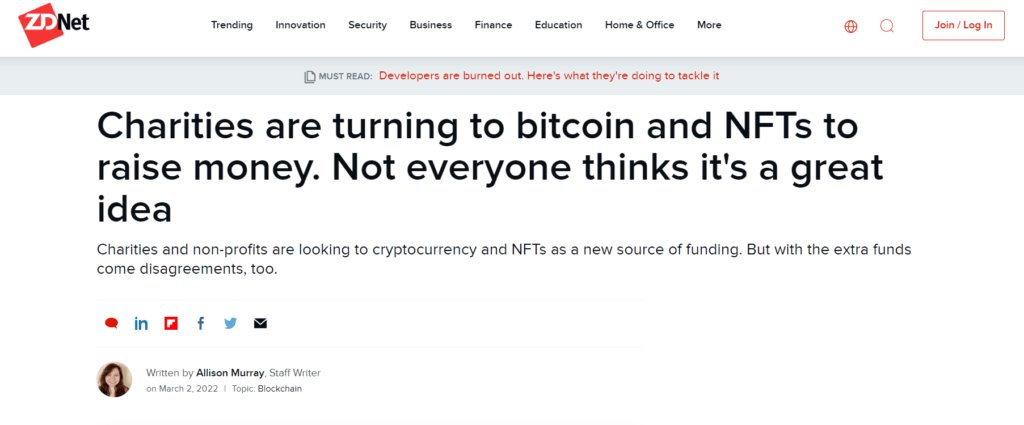Share article on Twitter
This screenshot has height=425, width=1024.
(x=231, y=323)
